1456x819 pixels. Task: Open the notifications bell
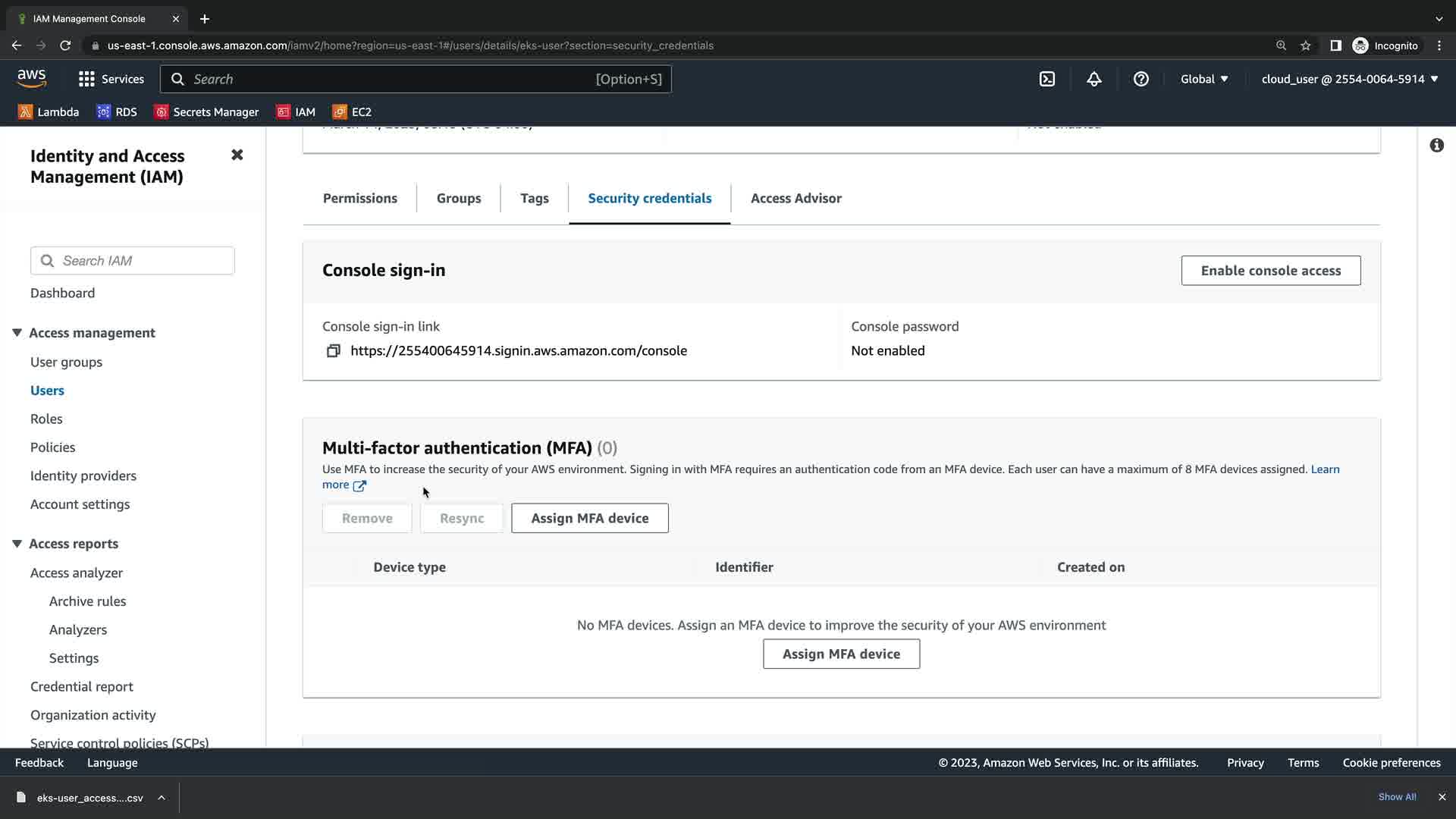pyautogui.click(x=1094, y=79)
